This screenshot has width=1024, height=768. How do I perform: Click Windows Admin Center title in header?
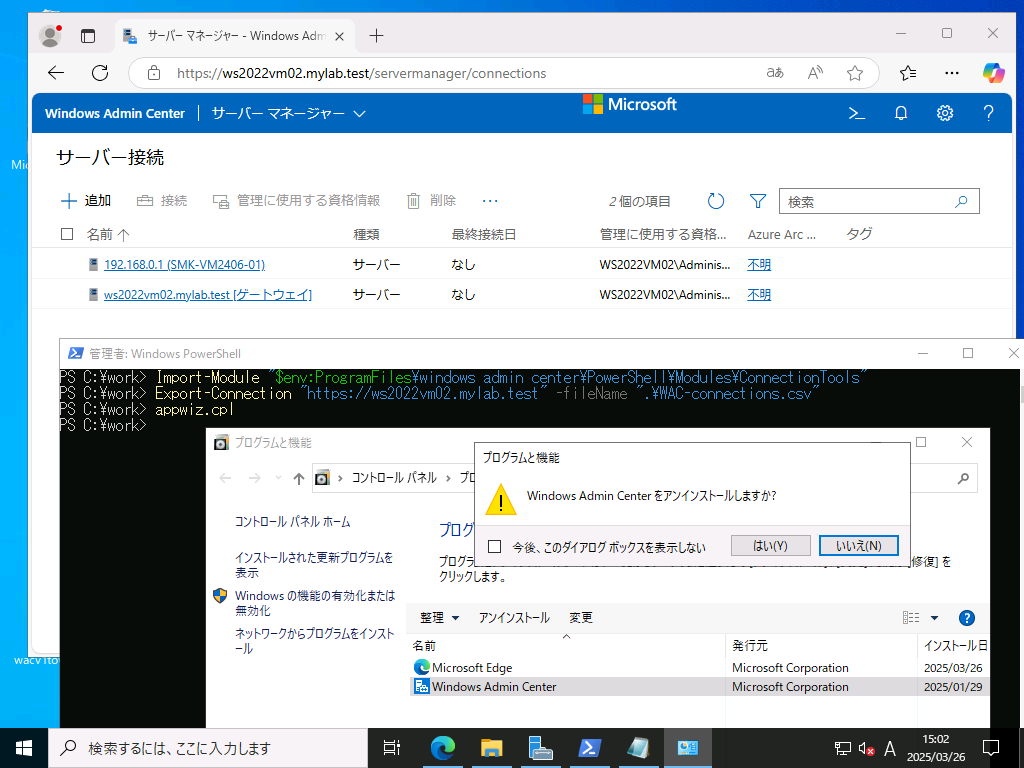tap(115, 114)
